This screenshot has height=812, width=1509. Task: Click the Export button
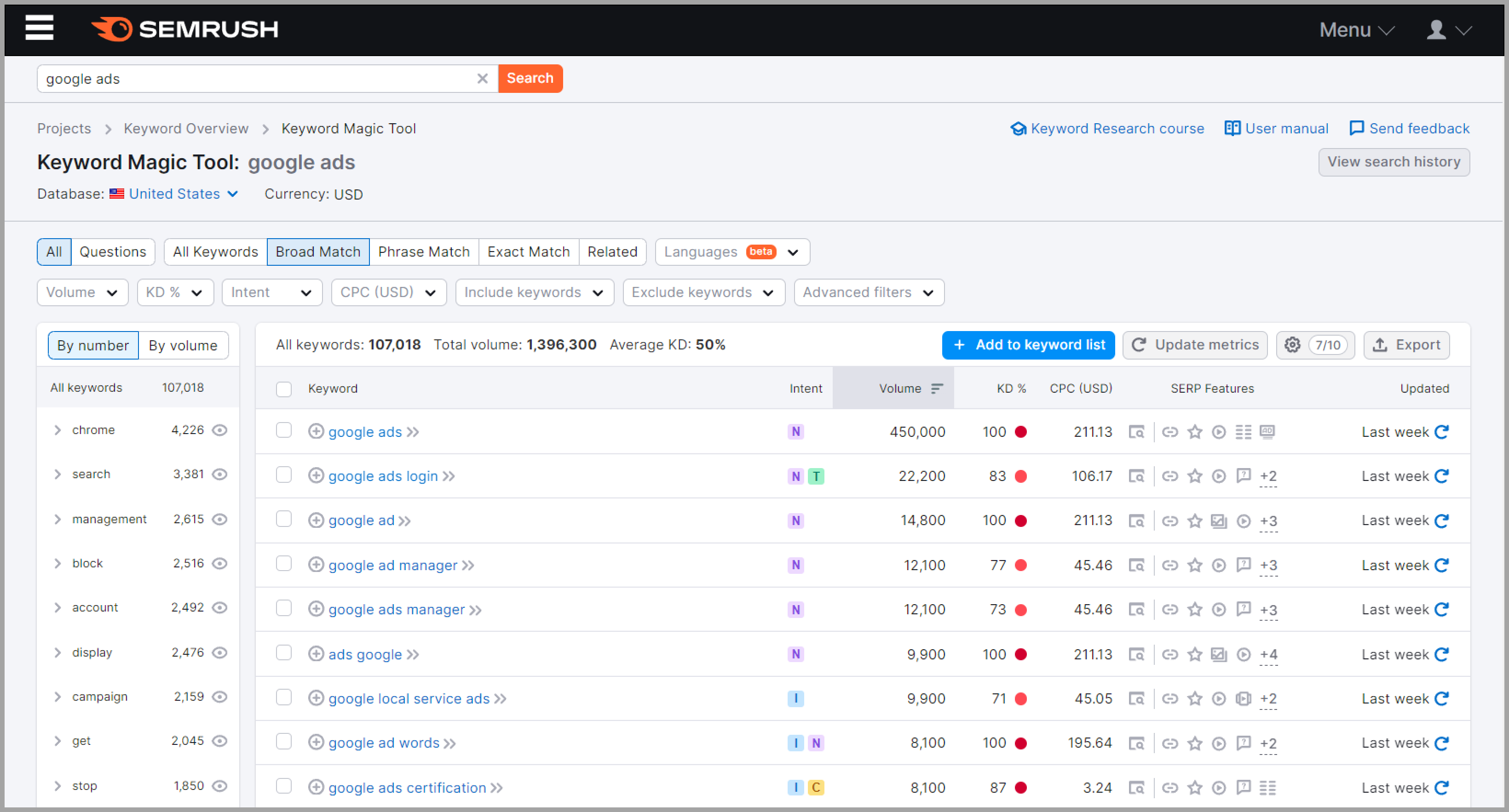pyautogui.click(x=1406, y=345)
